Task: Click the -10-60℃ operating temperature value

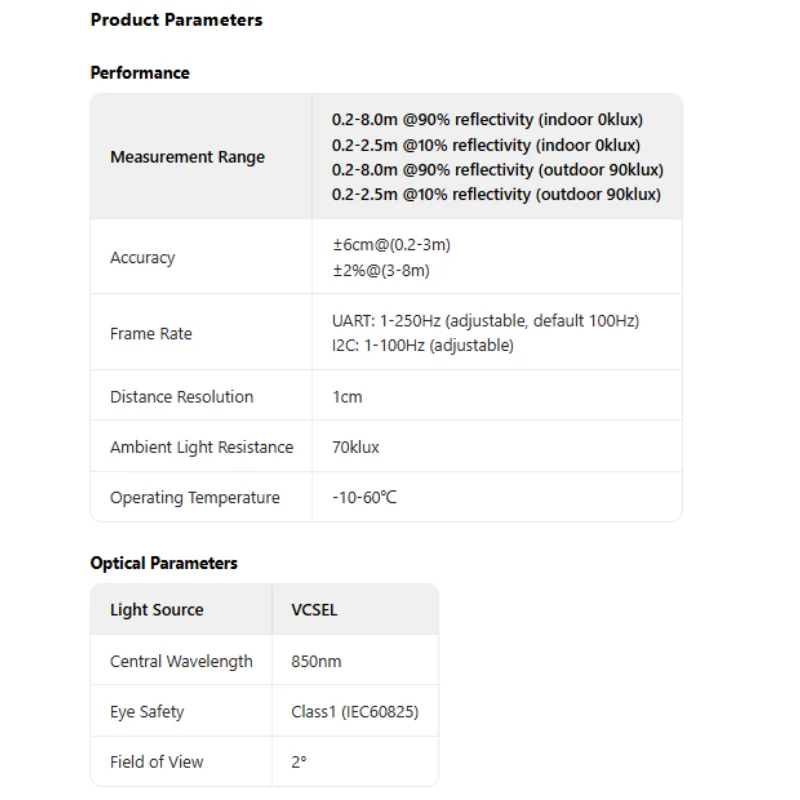Action: (x=364, y=498)
